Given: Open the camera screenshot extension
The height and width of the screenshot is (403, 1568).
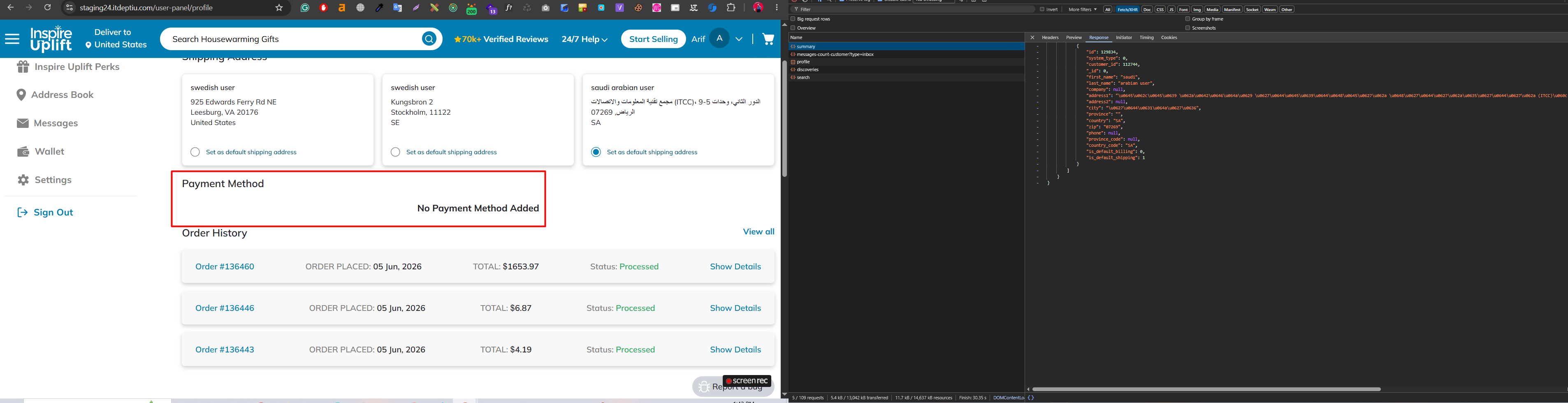Looking at the screenshot, I should [x=546, y=8].
